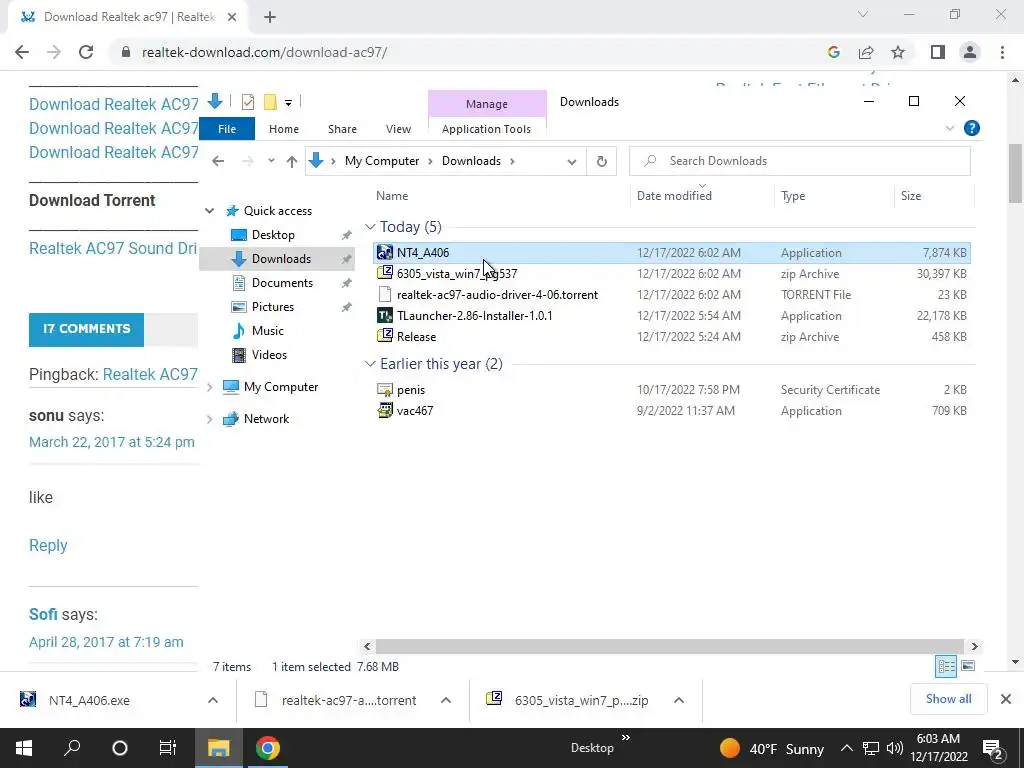1024x768 pixels.
Task: Sort by Size column header
Action: point(911,196)
